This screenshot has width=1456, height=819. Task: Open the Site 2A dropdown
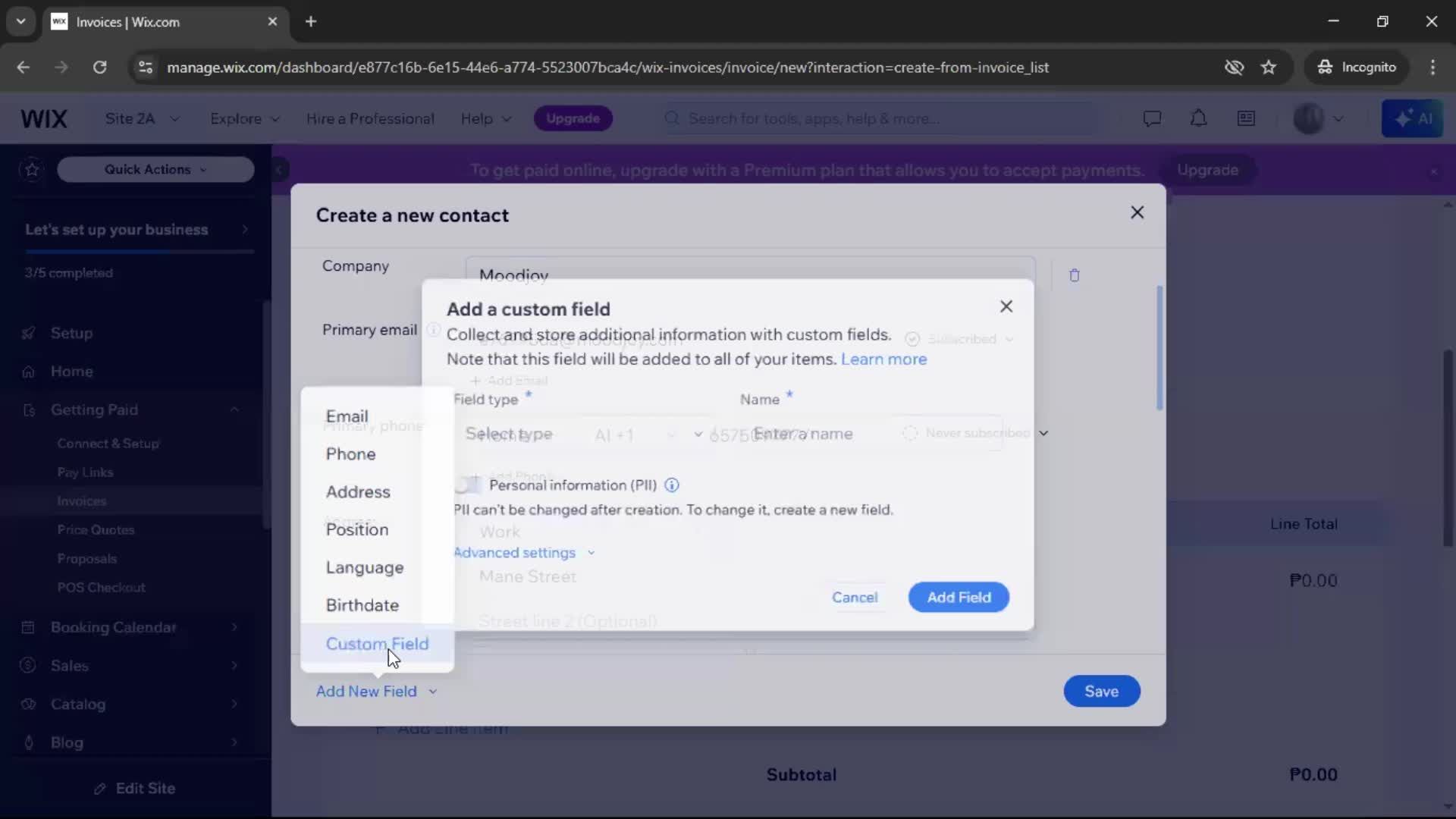(x=143, y=119)
